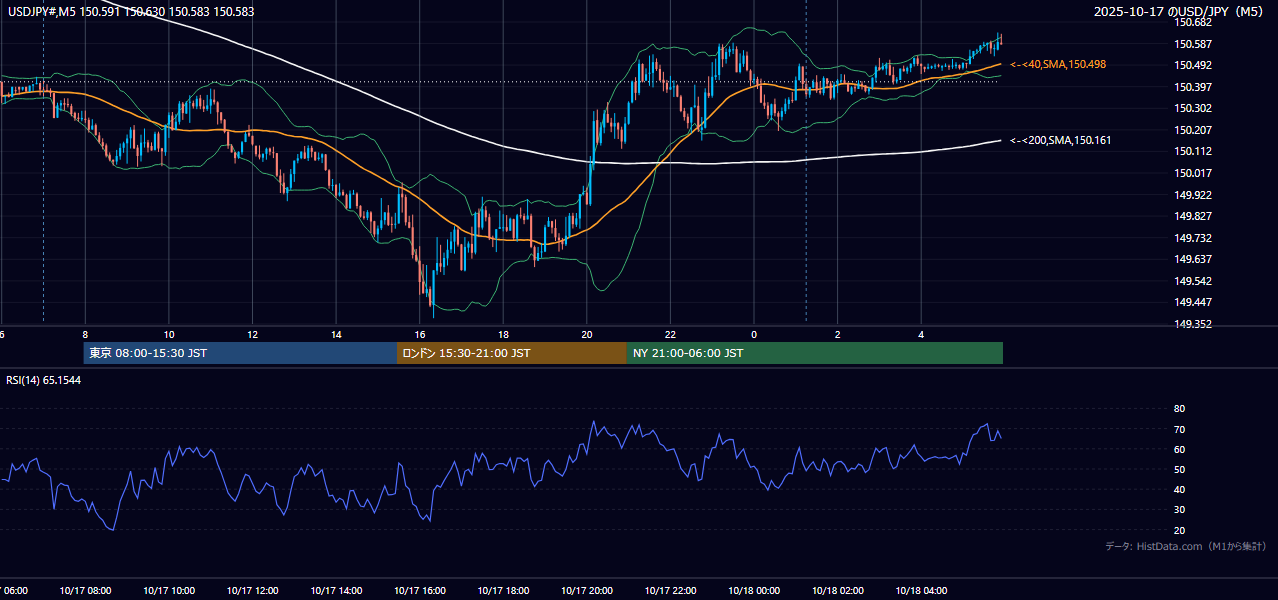1278x600 pixels.
Task: Click RSI scale value 60
Action: point(1180,449)
